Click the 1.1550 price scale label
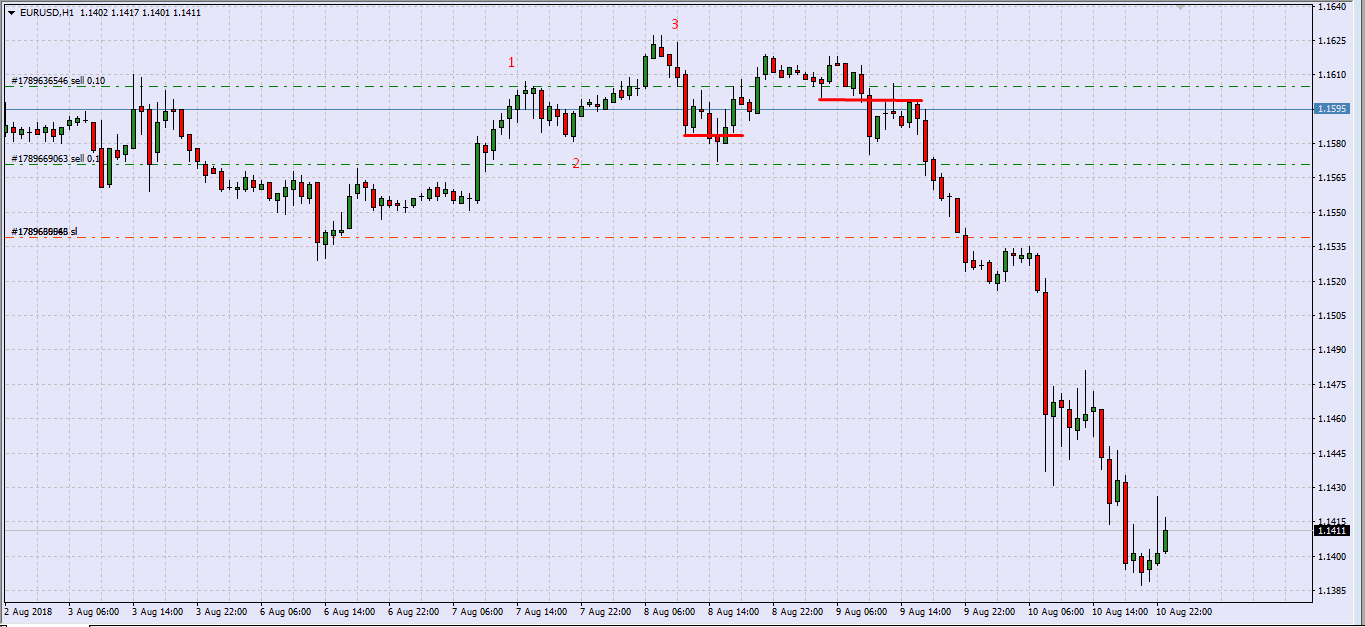This screenshot has width=1365, height=627. coord(1331,213)
